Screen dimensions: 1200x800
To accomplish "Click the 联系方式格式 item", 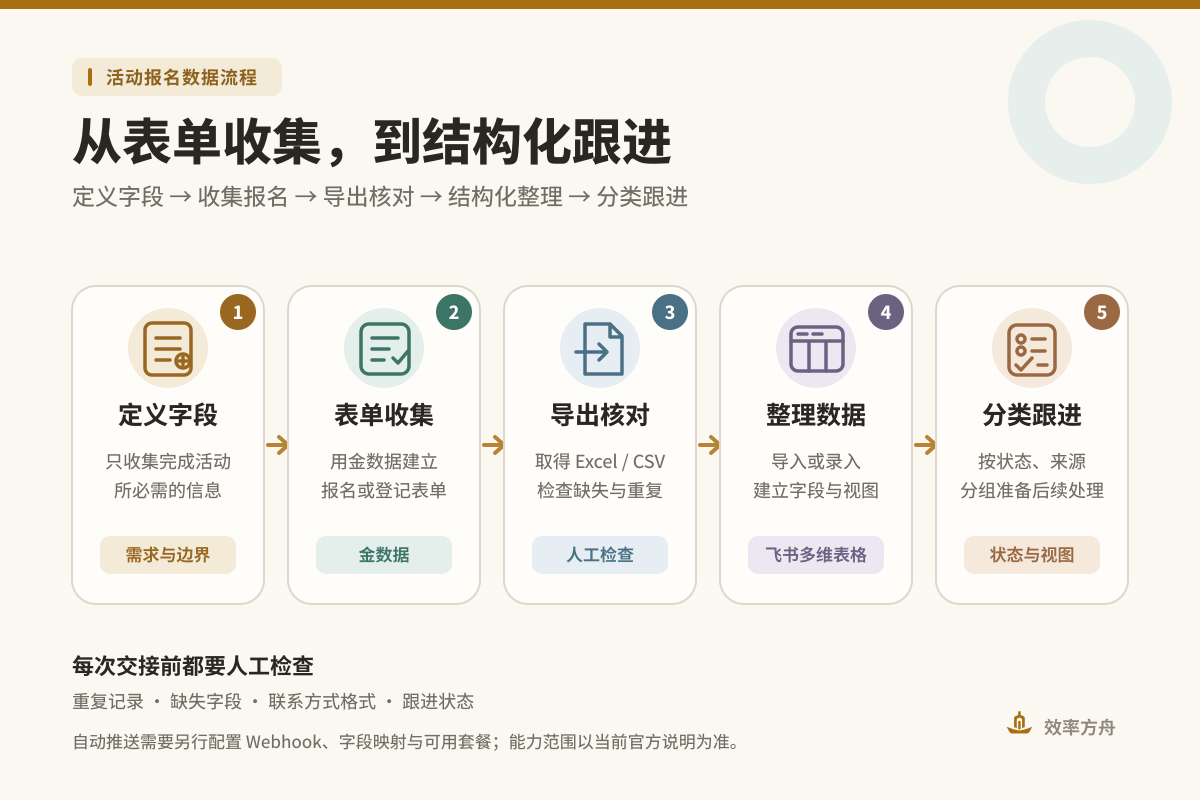I will (322, 702).
